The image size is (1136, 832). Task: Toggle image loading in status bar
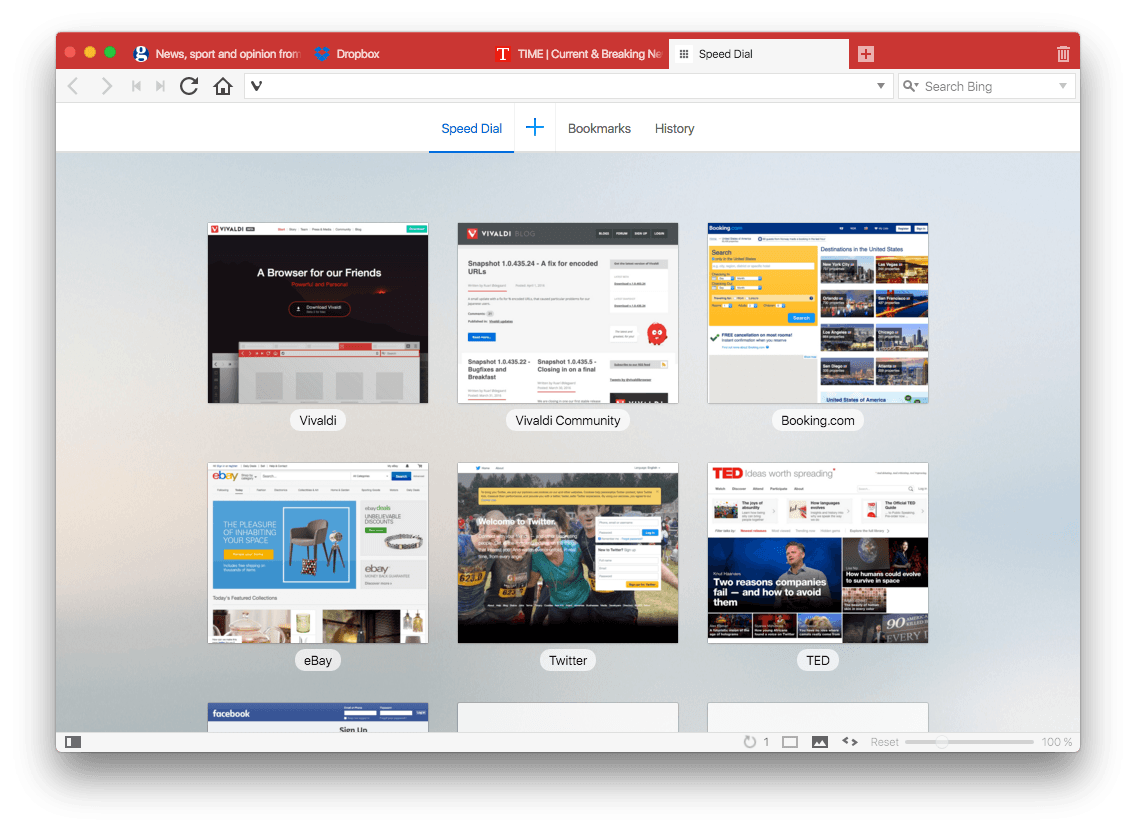tap(819, 742)
